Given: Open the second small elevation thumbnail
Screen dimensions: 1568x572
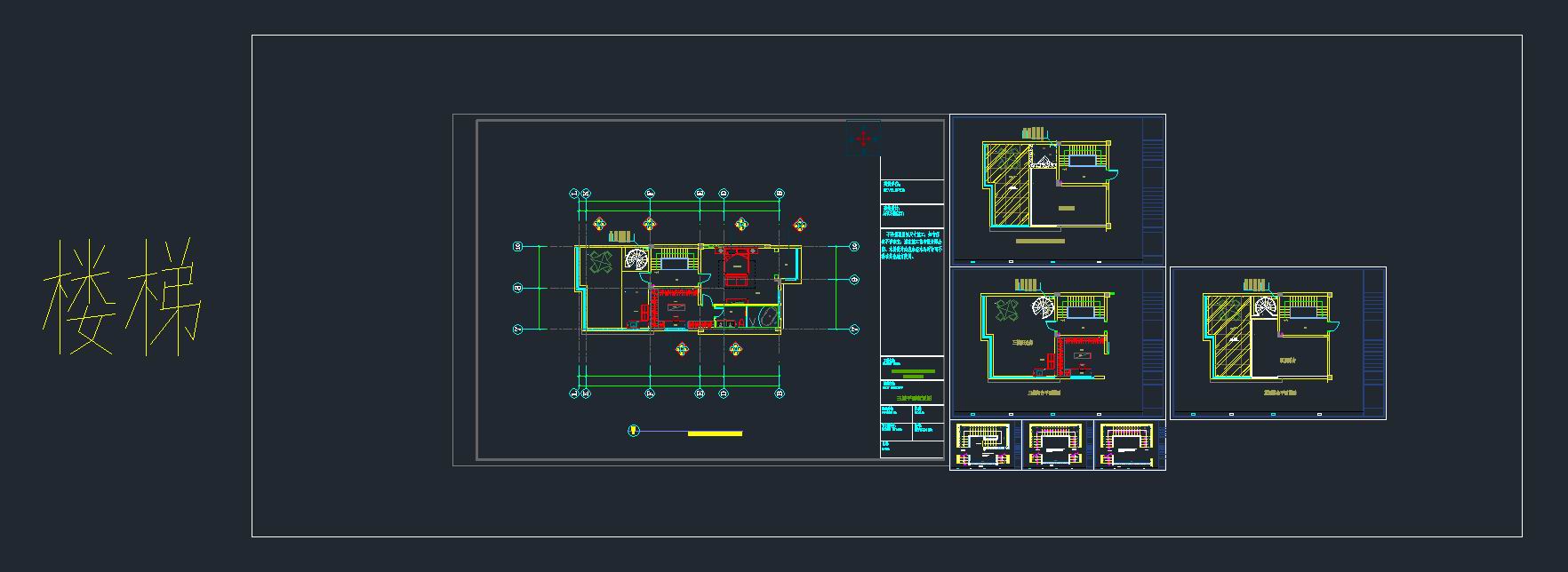Looking at the screenshot, I should (1058, 445).
